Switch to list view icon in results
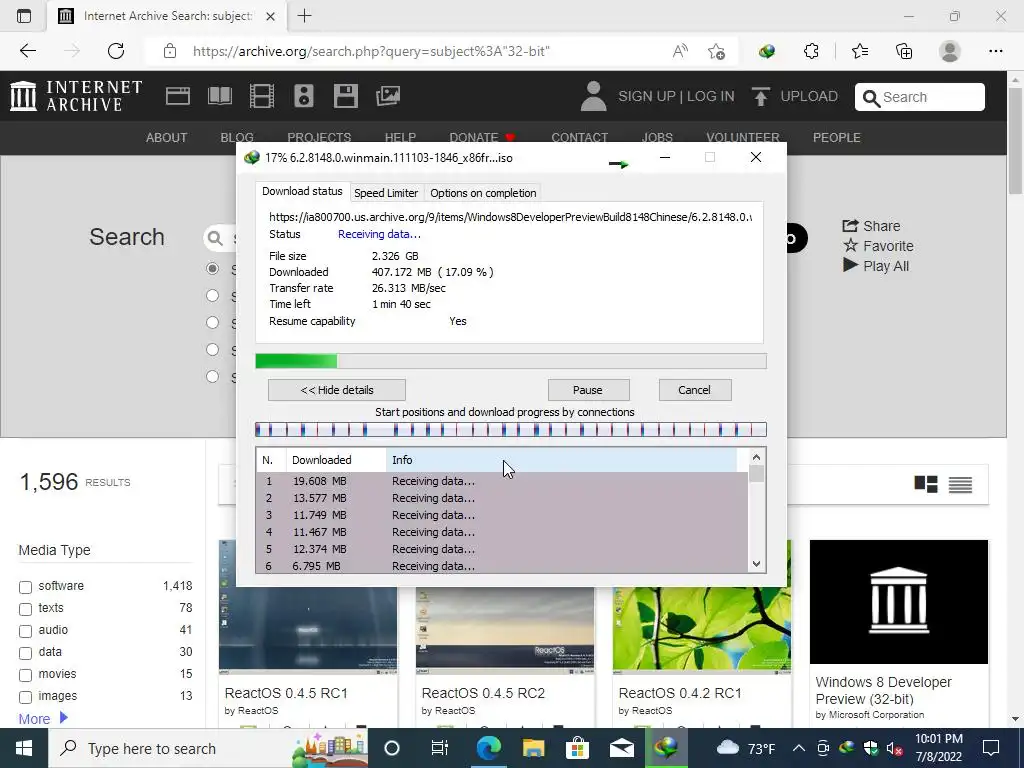The image size is (1024, 768). pyautogui.click(x=960, y=484)
